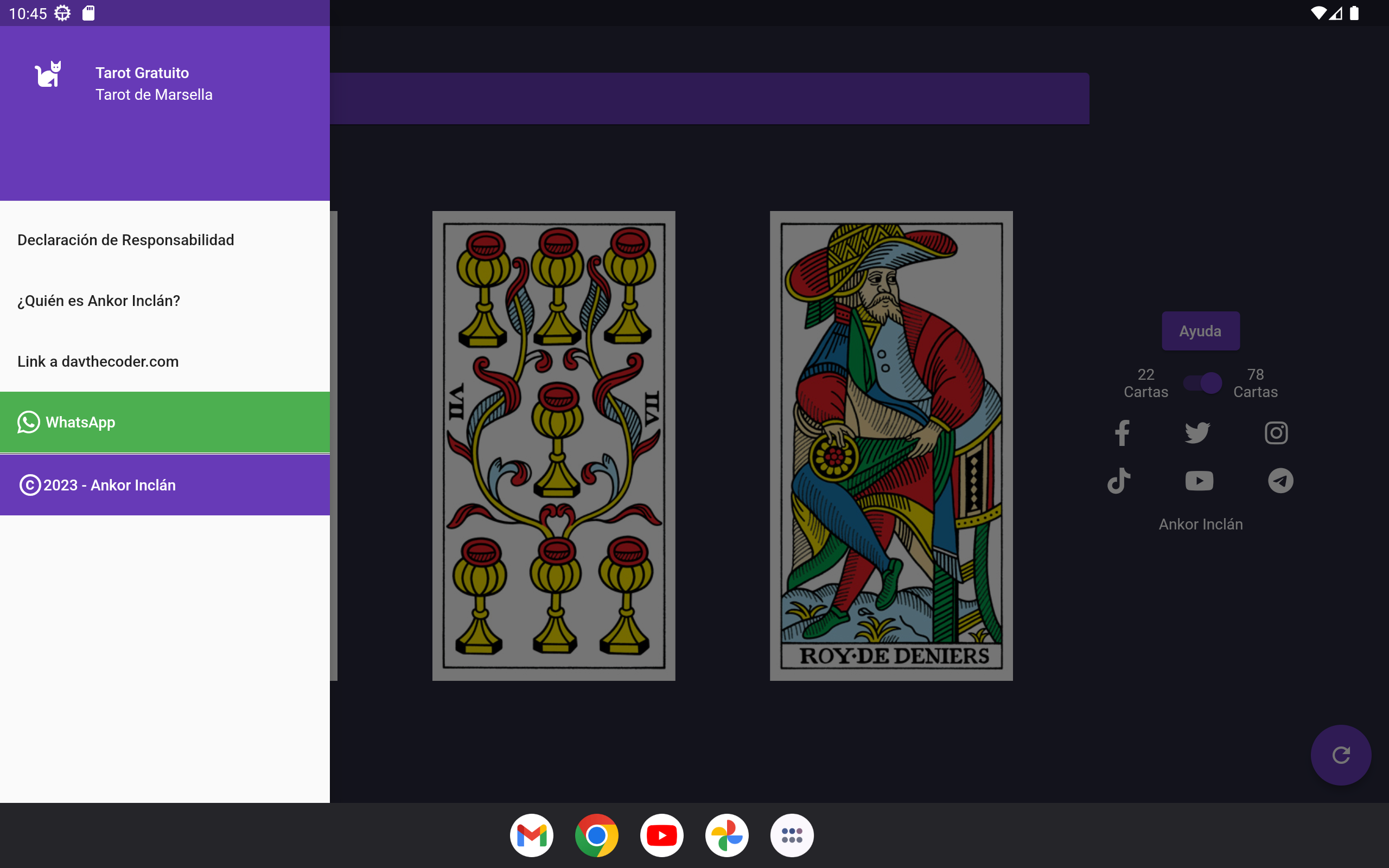Click the Wi-Fi status icon
Screen dimensions: 1389x868
click(1318, 13)
